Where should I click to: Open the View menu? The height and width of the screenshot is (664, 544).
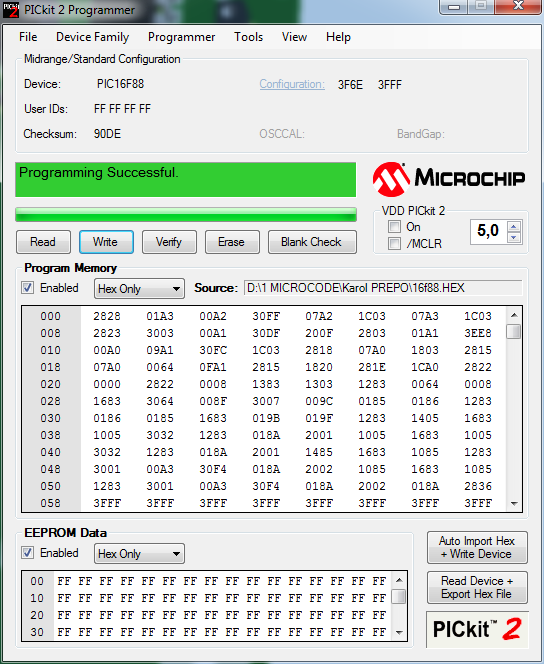(294, 37)
